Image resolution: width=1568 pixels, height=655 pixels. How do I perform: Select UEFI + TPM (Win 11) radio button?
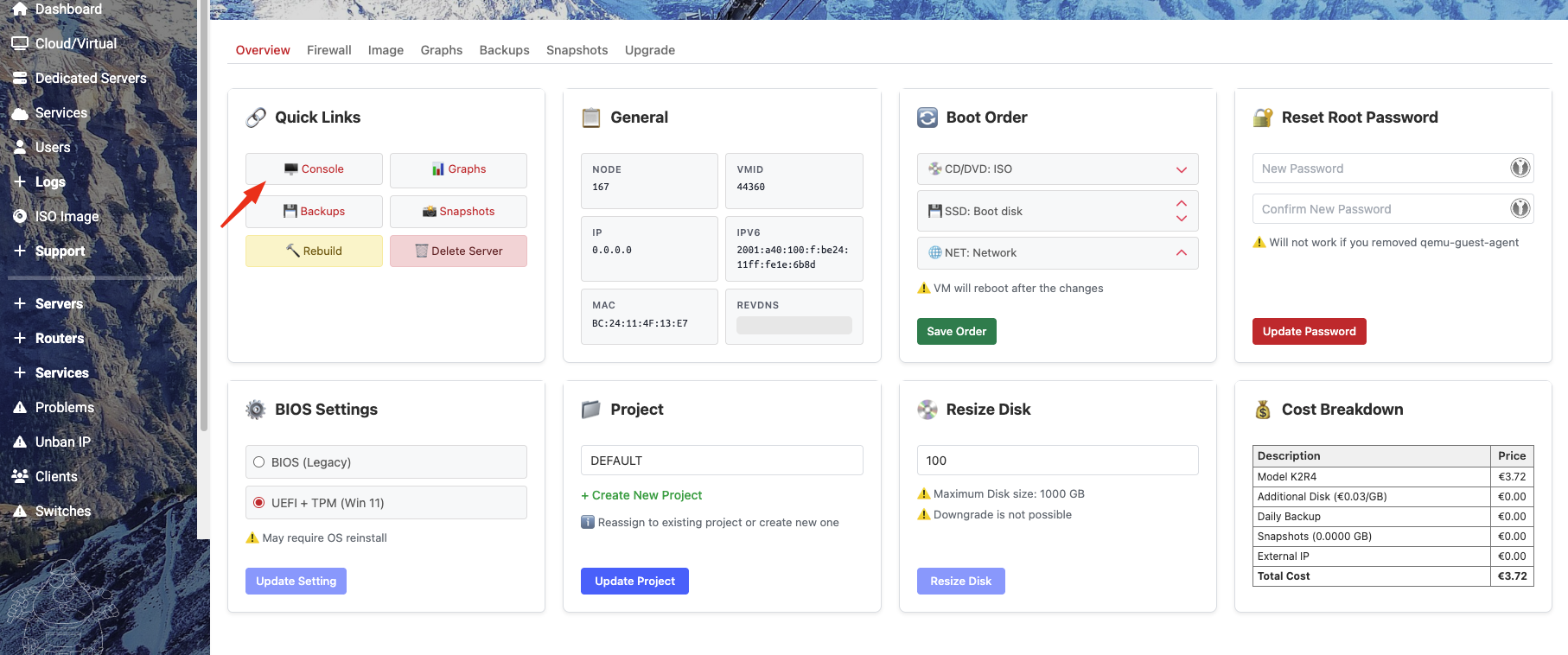coord(258,503)
